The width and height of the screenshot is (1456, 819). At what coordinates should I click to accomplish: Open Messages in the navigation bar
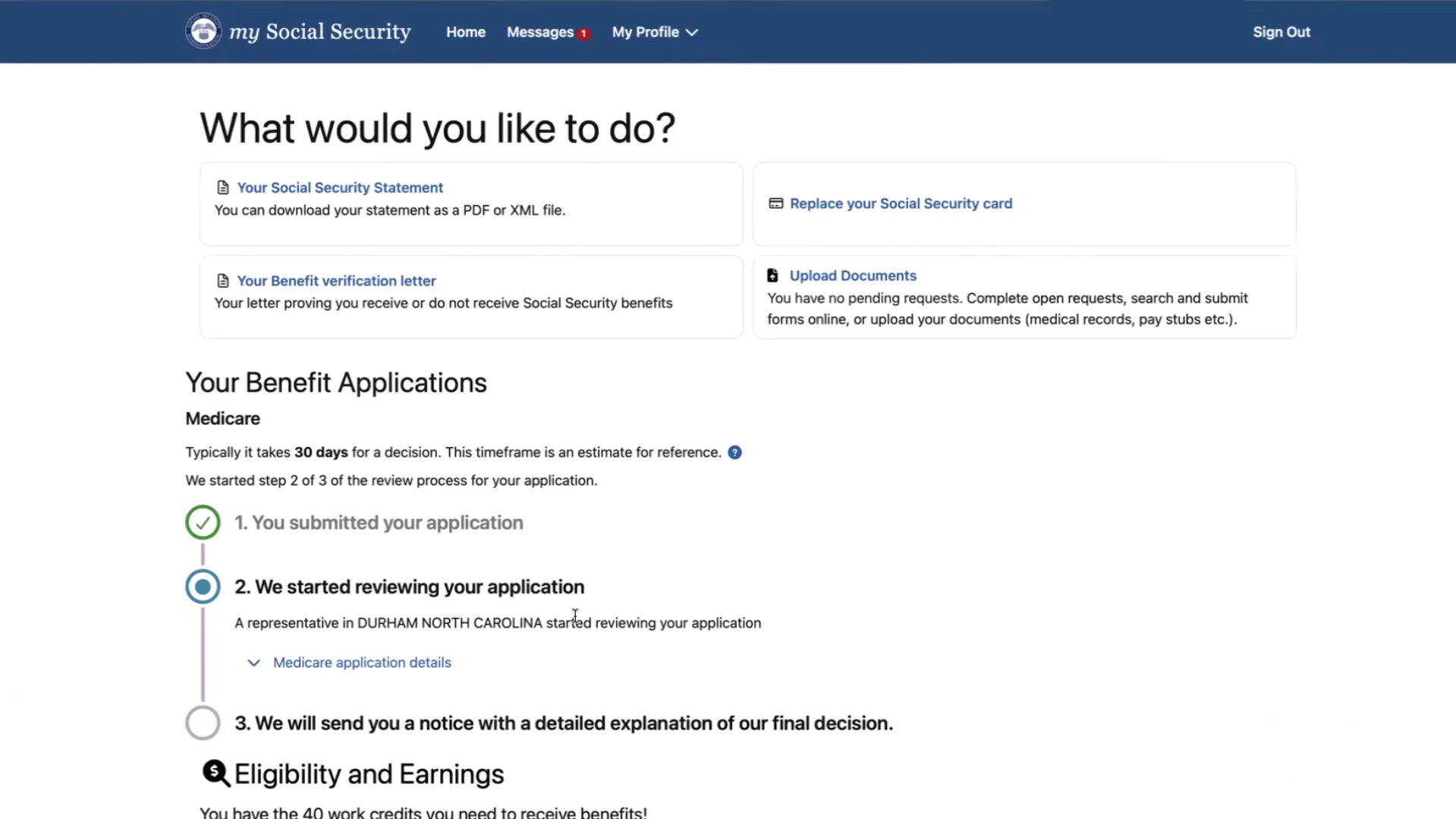540,32
